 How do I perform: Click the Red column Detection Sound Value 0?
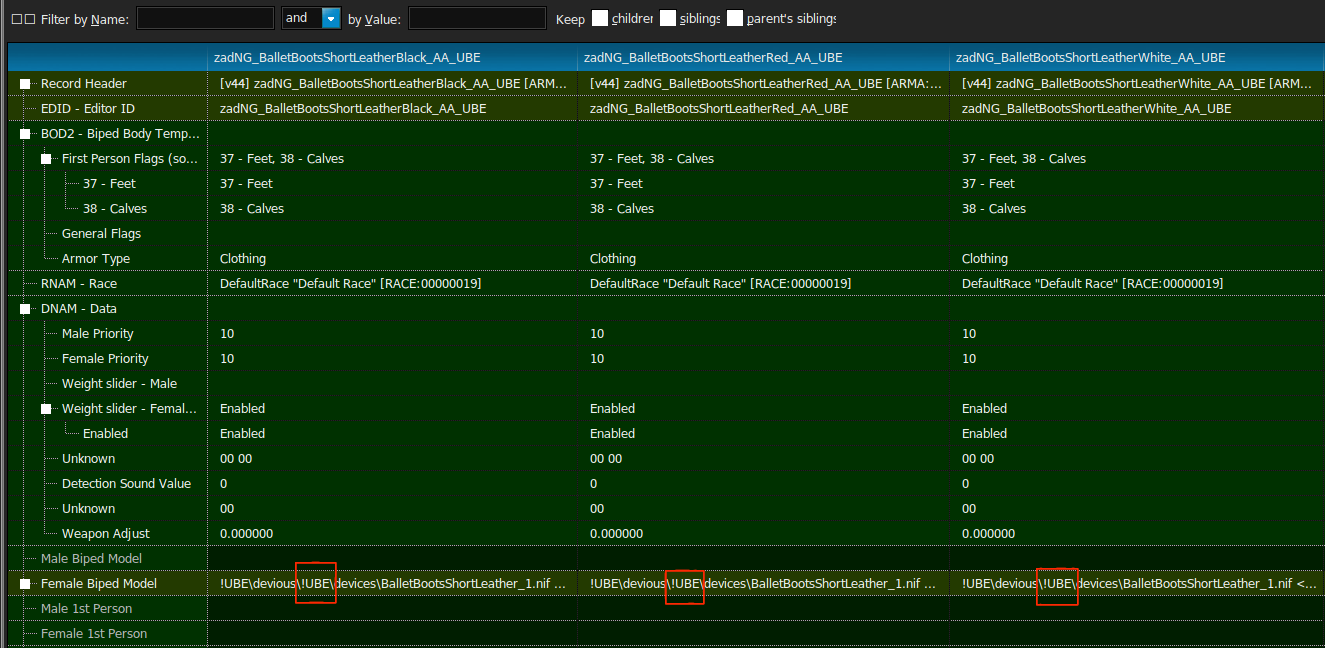594,484
